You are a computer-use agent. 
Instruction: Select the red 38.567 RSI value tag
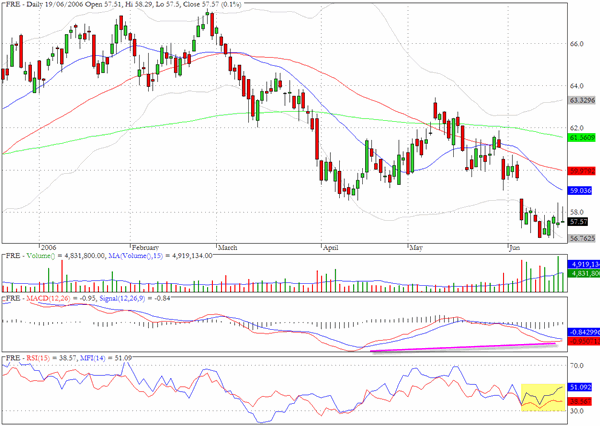580,402
